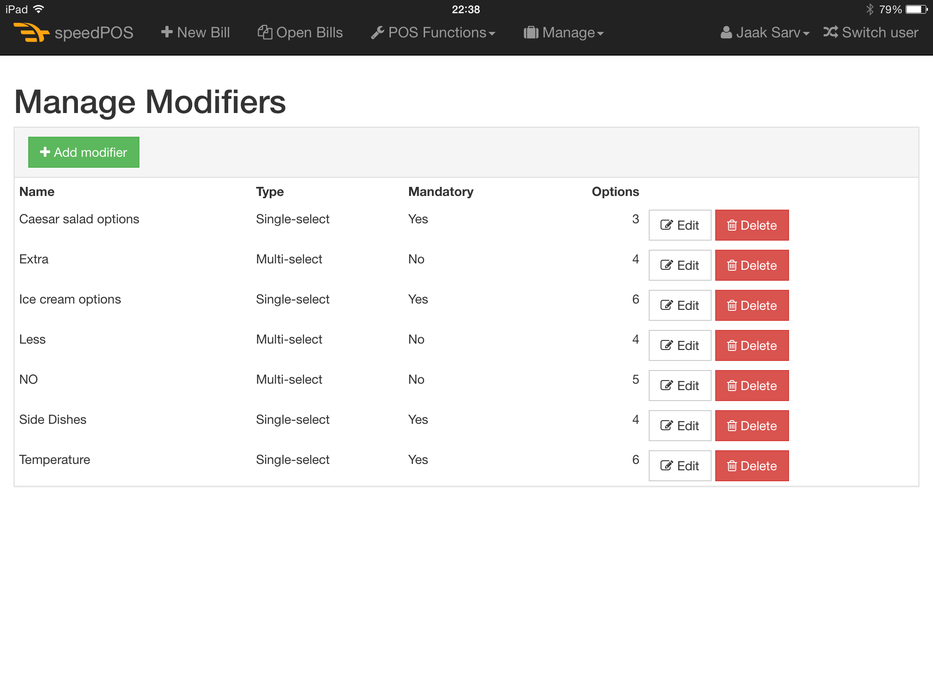Click the trash icon in the Less row
The width and height of the screenshot is (933, 700).
tap(732, 346)
